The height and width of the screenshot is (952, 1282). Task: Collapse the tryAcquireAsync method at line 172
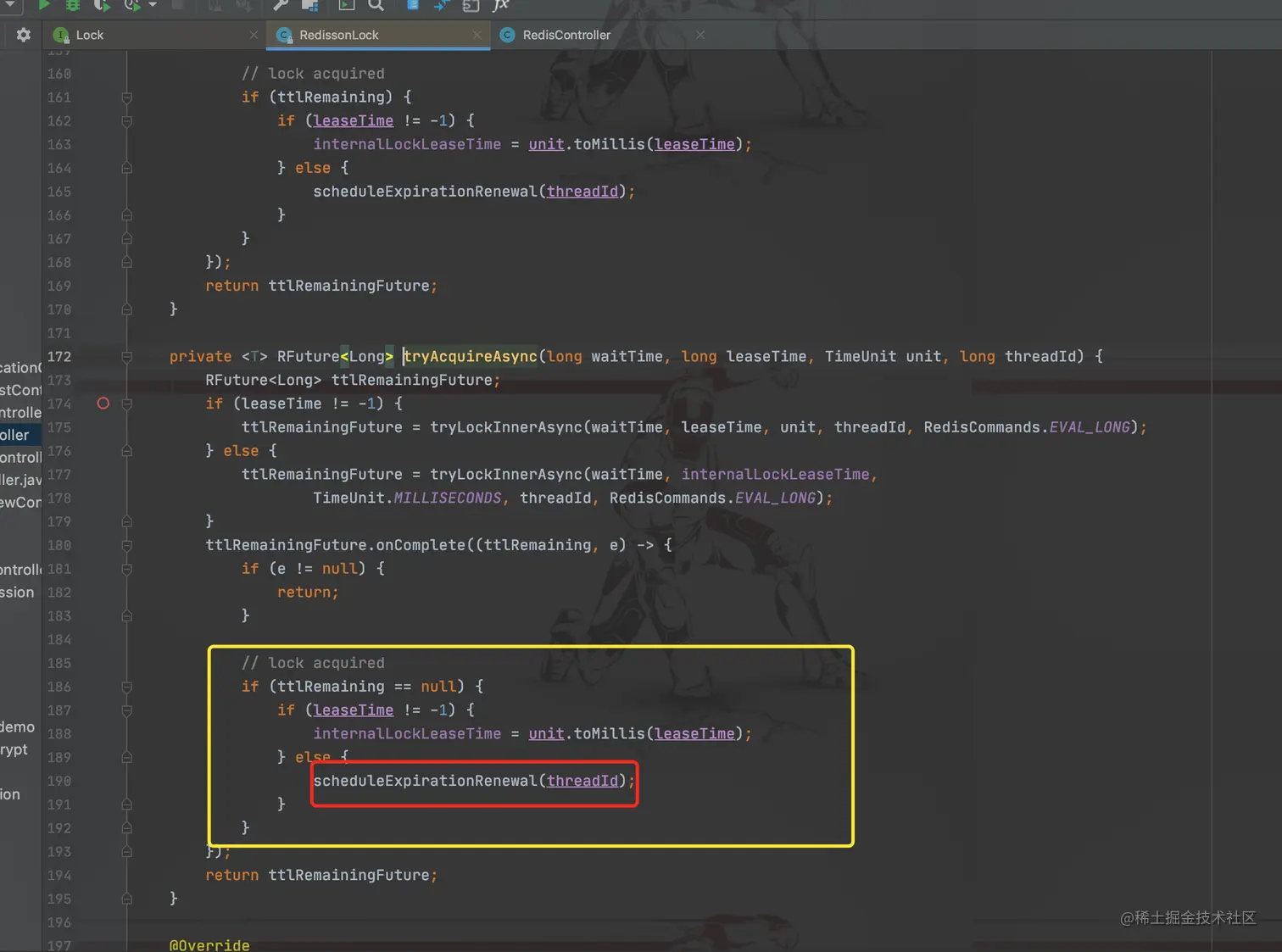click(127, 357)
